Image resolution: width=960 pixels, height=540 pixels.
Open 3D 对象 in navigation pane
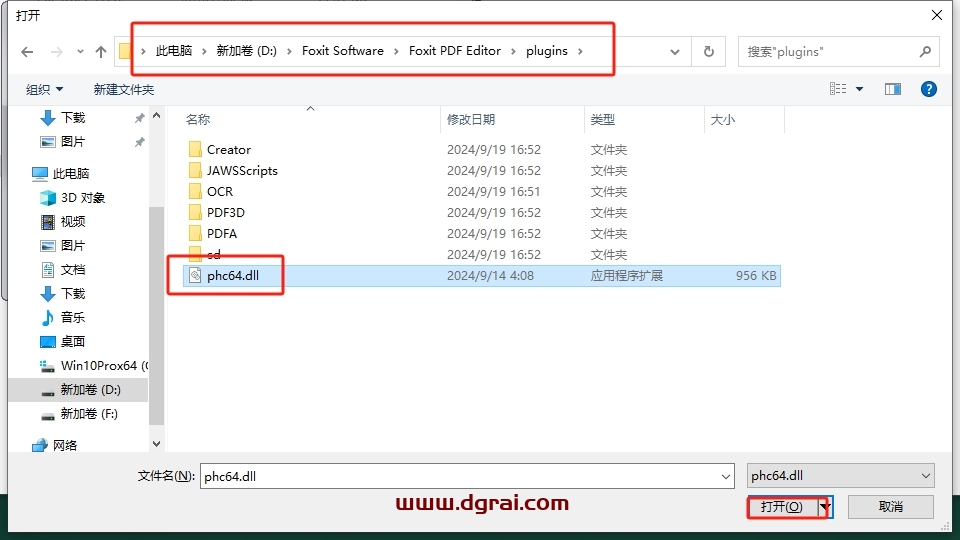pyautogui.click(x=83, y=198)
